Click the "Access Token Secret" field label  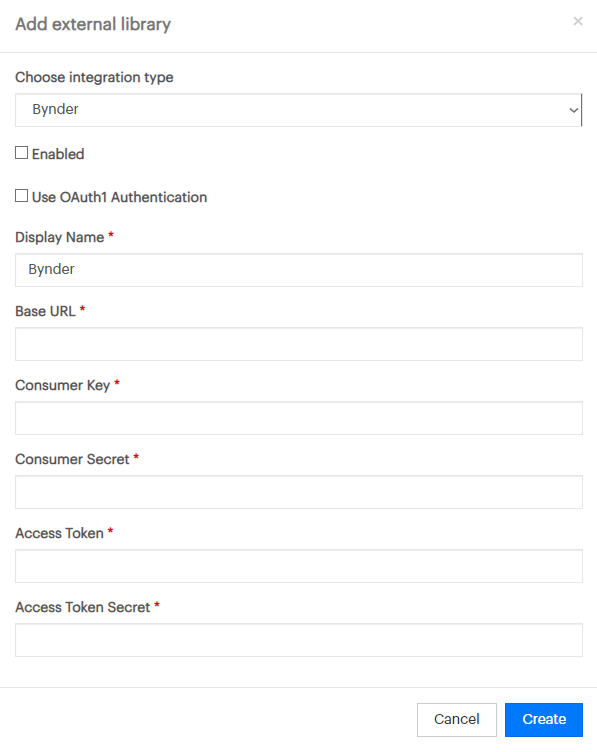point(83,607)
